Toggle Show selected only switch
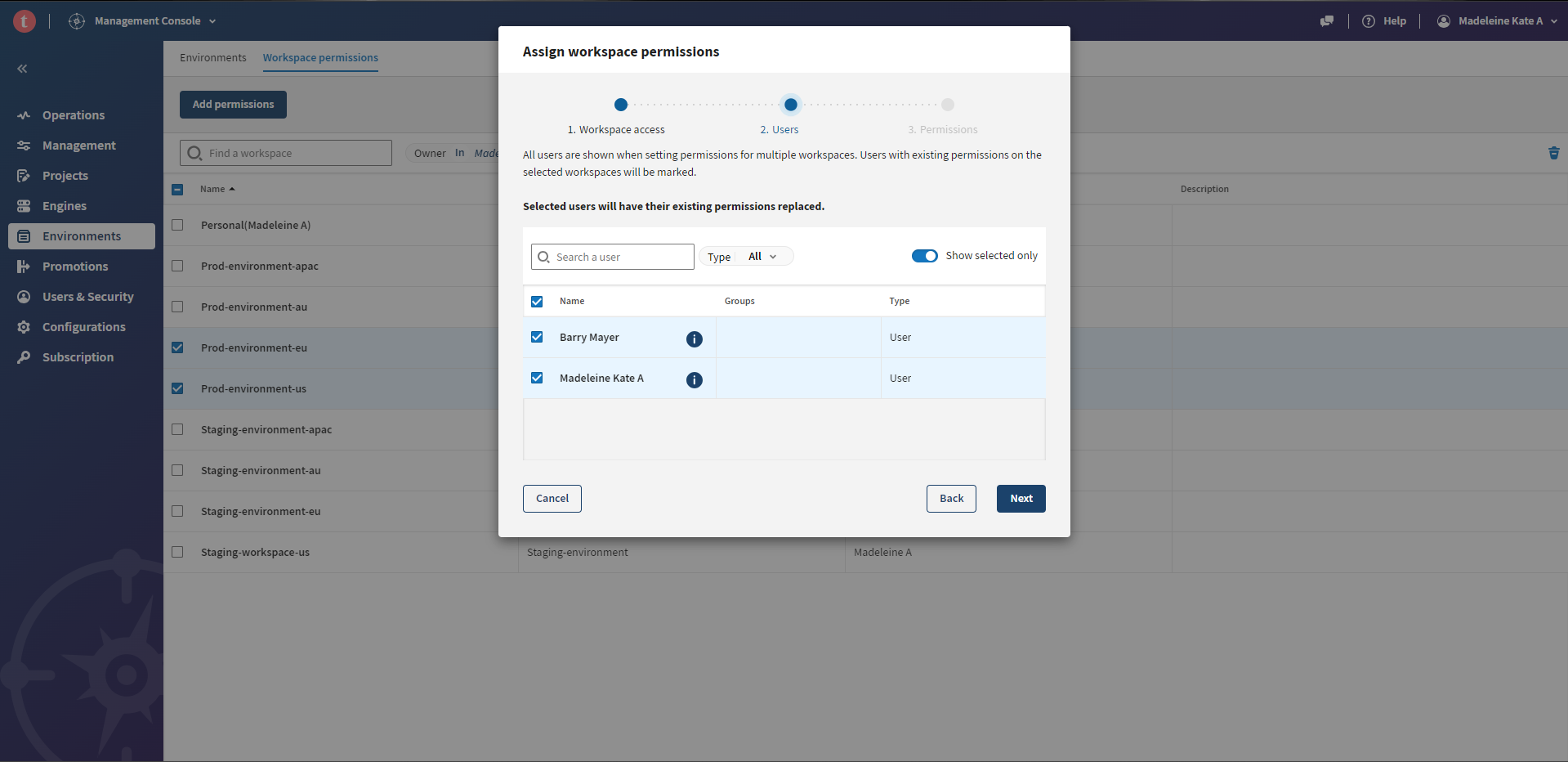Image resolution: width=1568 pixels, height=762 pixels. click(925, 256)
